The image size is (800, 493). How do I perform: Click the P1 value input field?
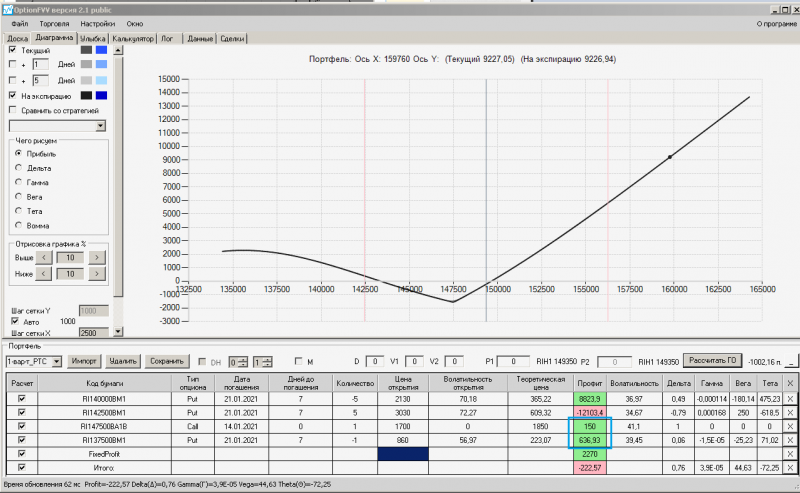[x=513, y=361]
